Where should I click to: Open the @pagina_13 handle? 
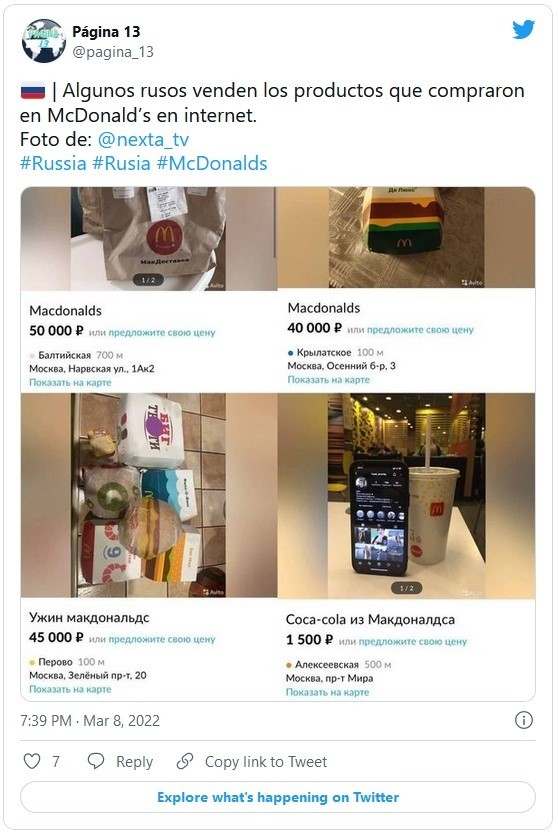pos(113,52)
